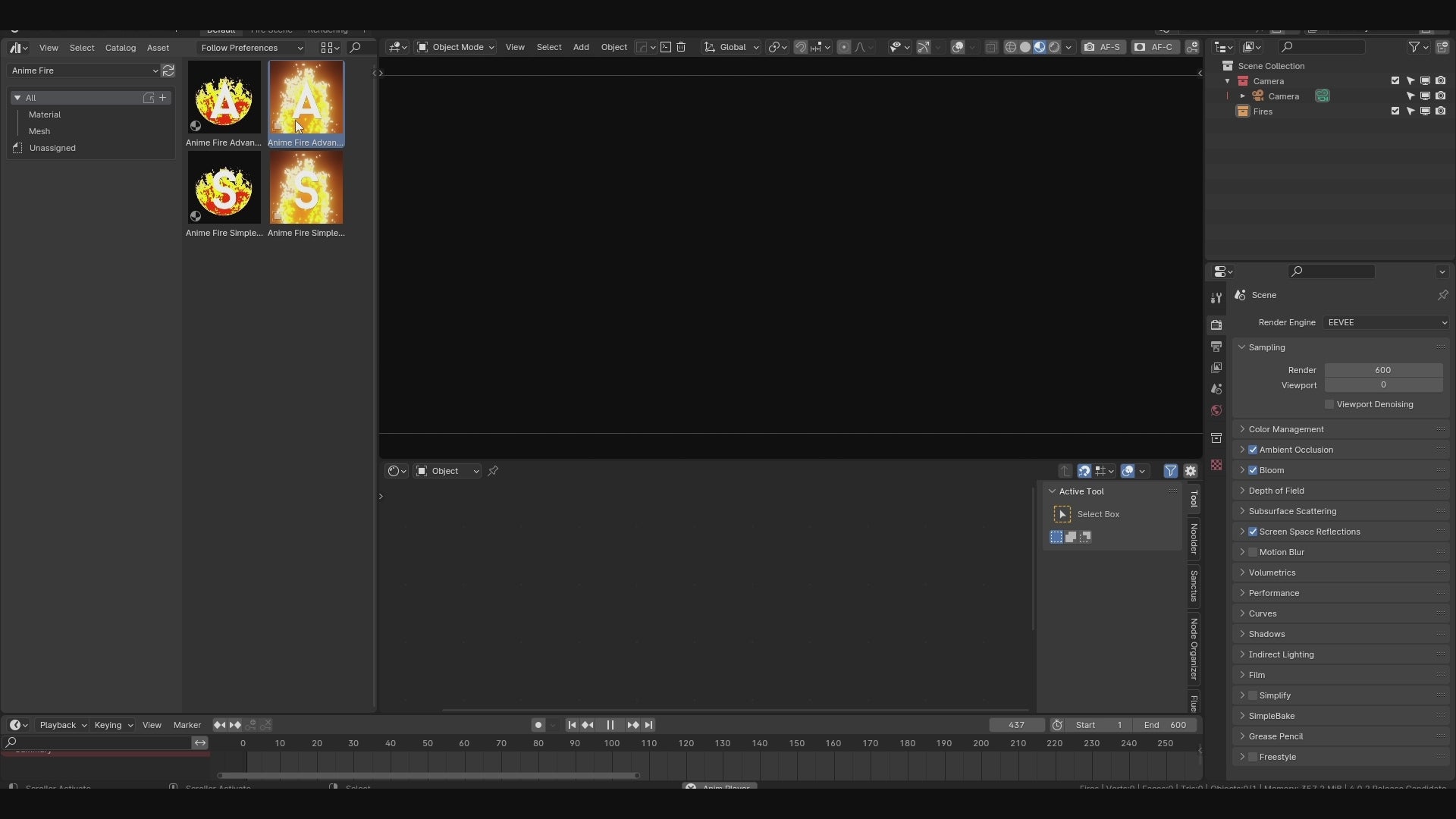Click the Select Box tool icon
Viewport: 1456px width, 819px height.
click(x=1062, y=514)
